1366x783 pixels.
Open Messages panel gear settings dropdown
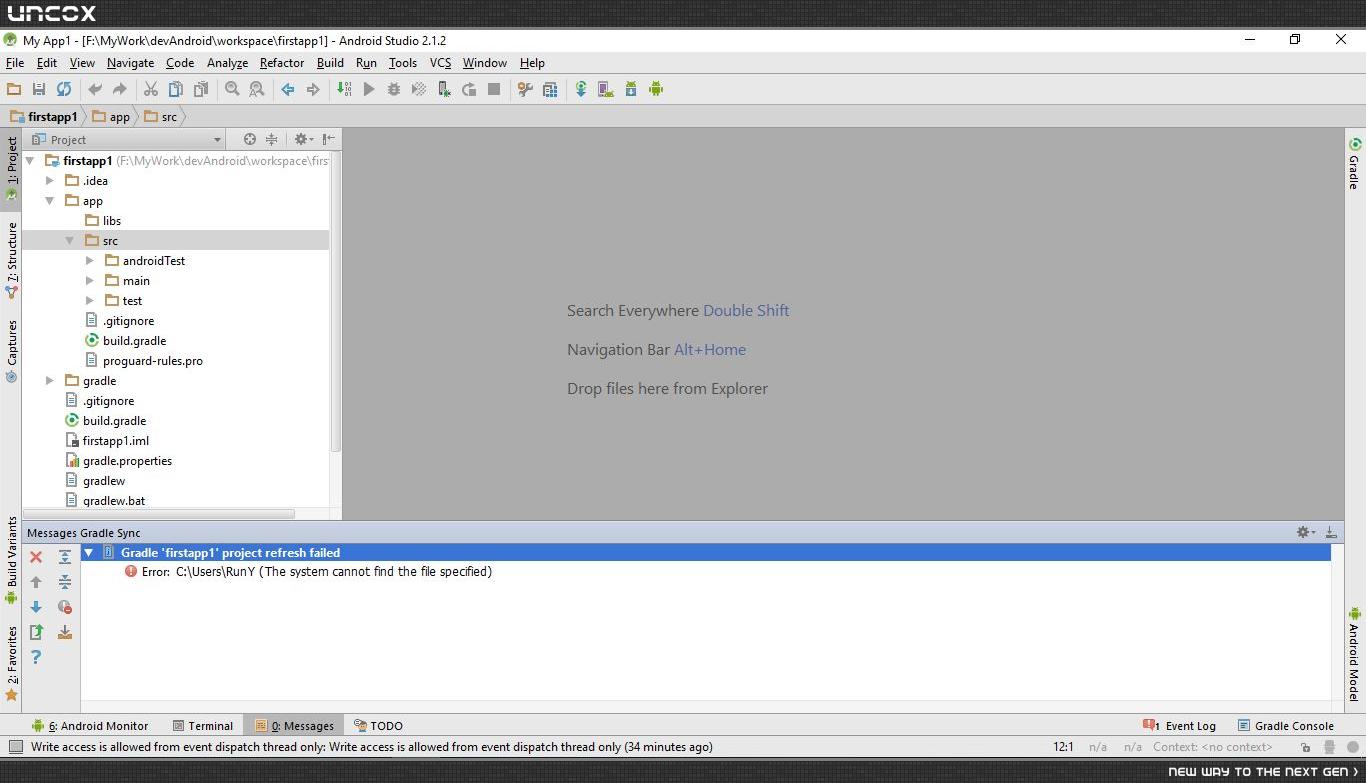[x=1306, y=532]
